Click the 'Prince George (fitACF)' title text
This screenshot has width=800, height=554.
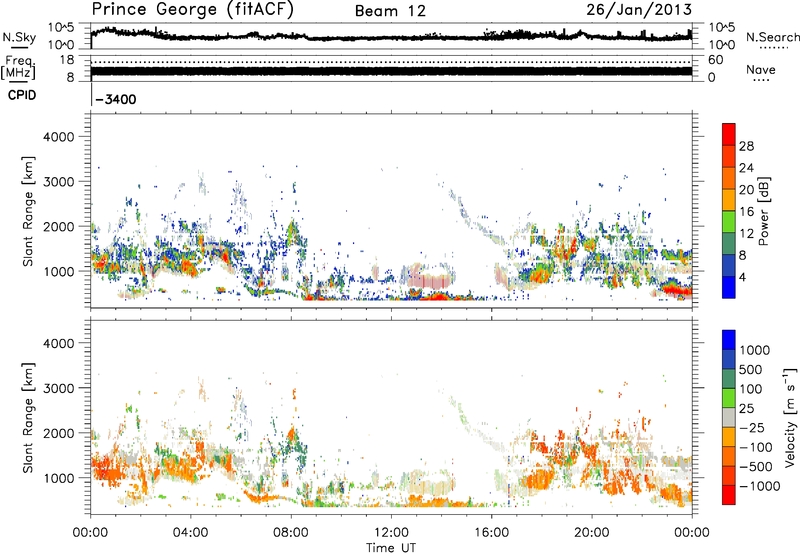click(192, 10)
